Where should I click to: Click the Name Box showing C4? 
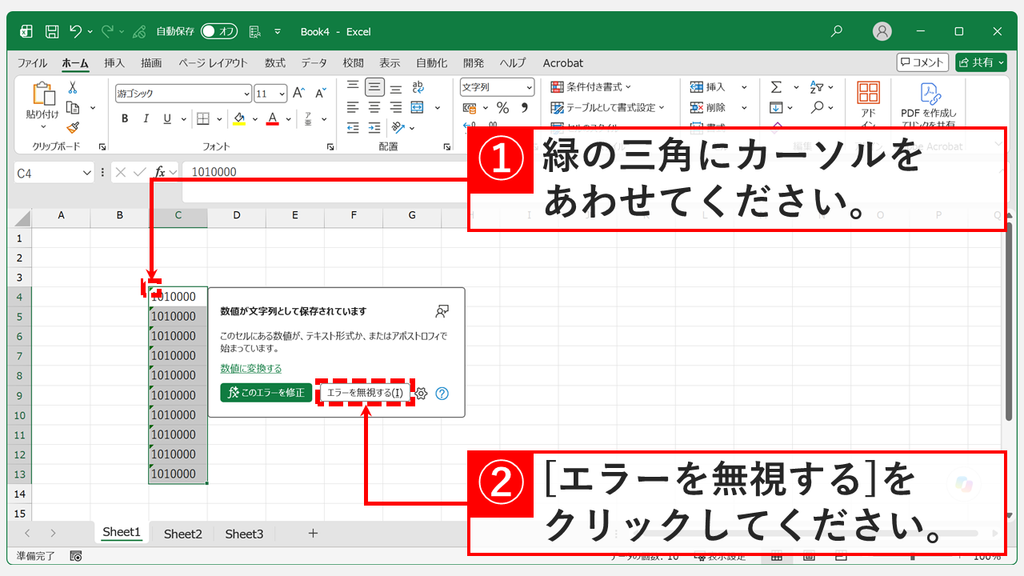[x=54, y=173]
